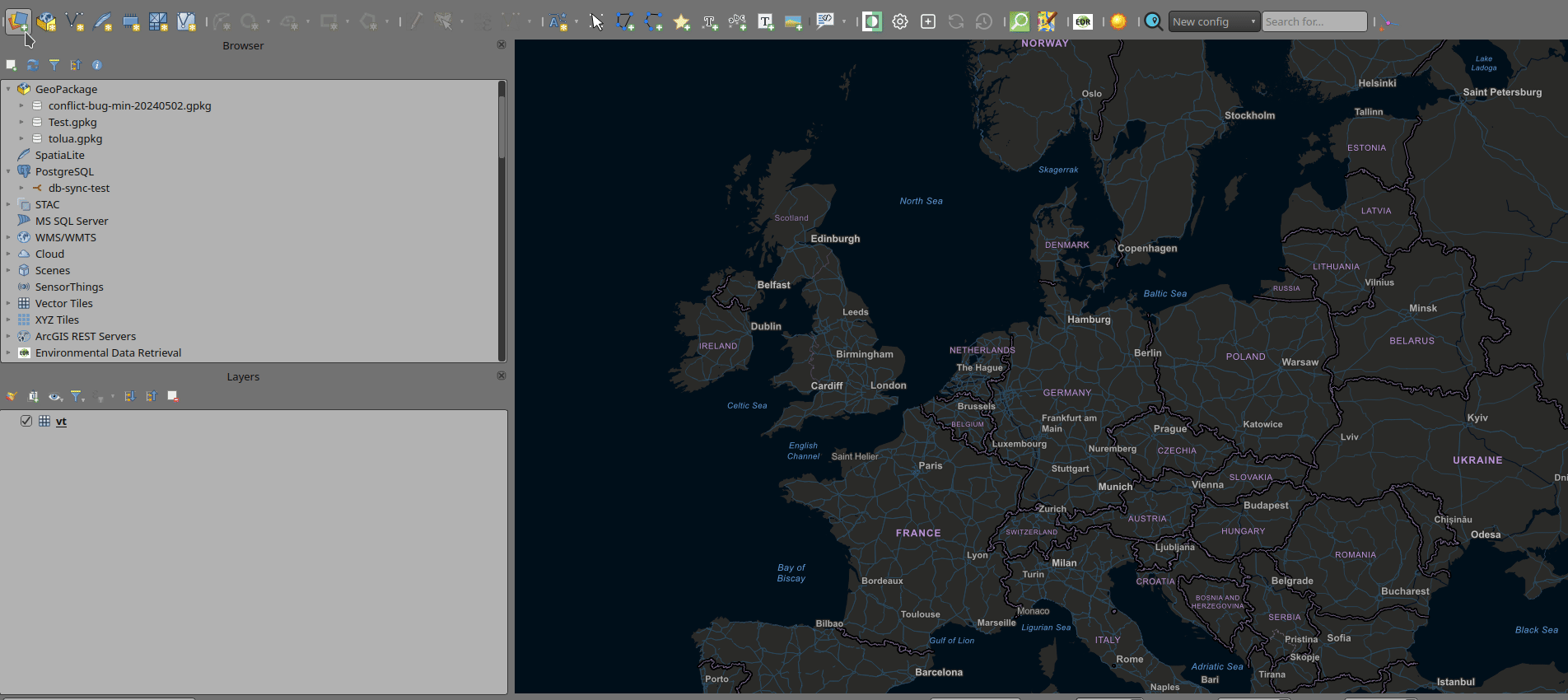Viewport: 1568px width, 700px height.
Task: Click Remove Layer icon in Layers panel
Action: [x=173, y=397]
